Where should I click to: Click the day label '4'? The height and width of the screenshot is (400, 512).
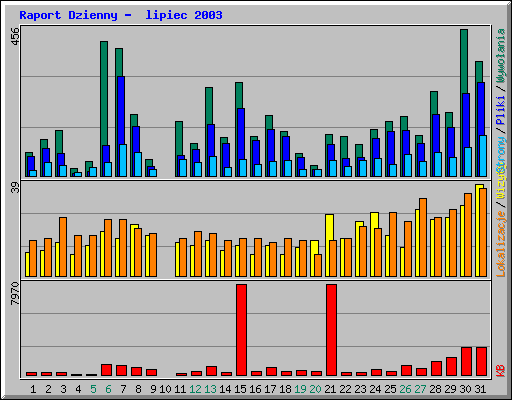coord(78,389)
